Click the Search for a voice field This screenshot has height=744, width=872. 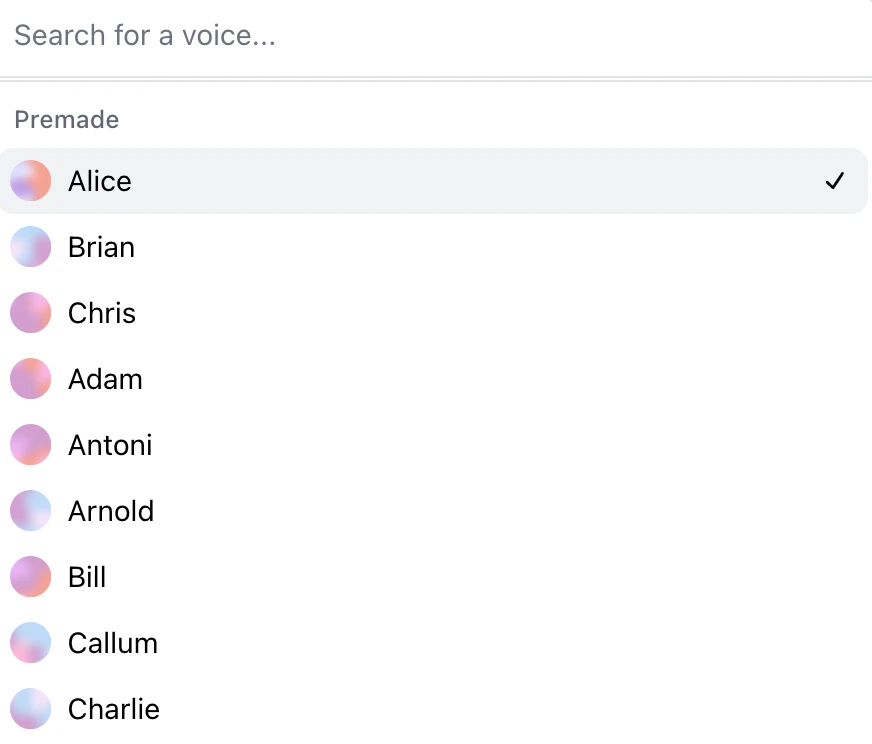(436, 36)
